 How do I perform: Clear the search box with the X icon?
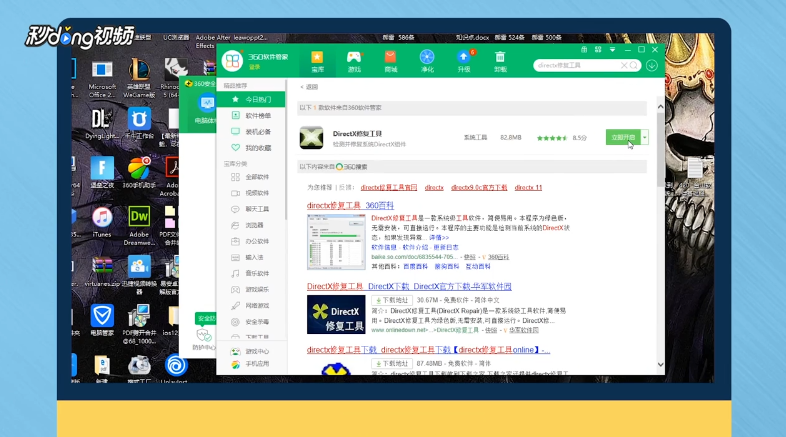coord(624,66)
